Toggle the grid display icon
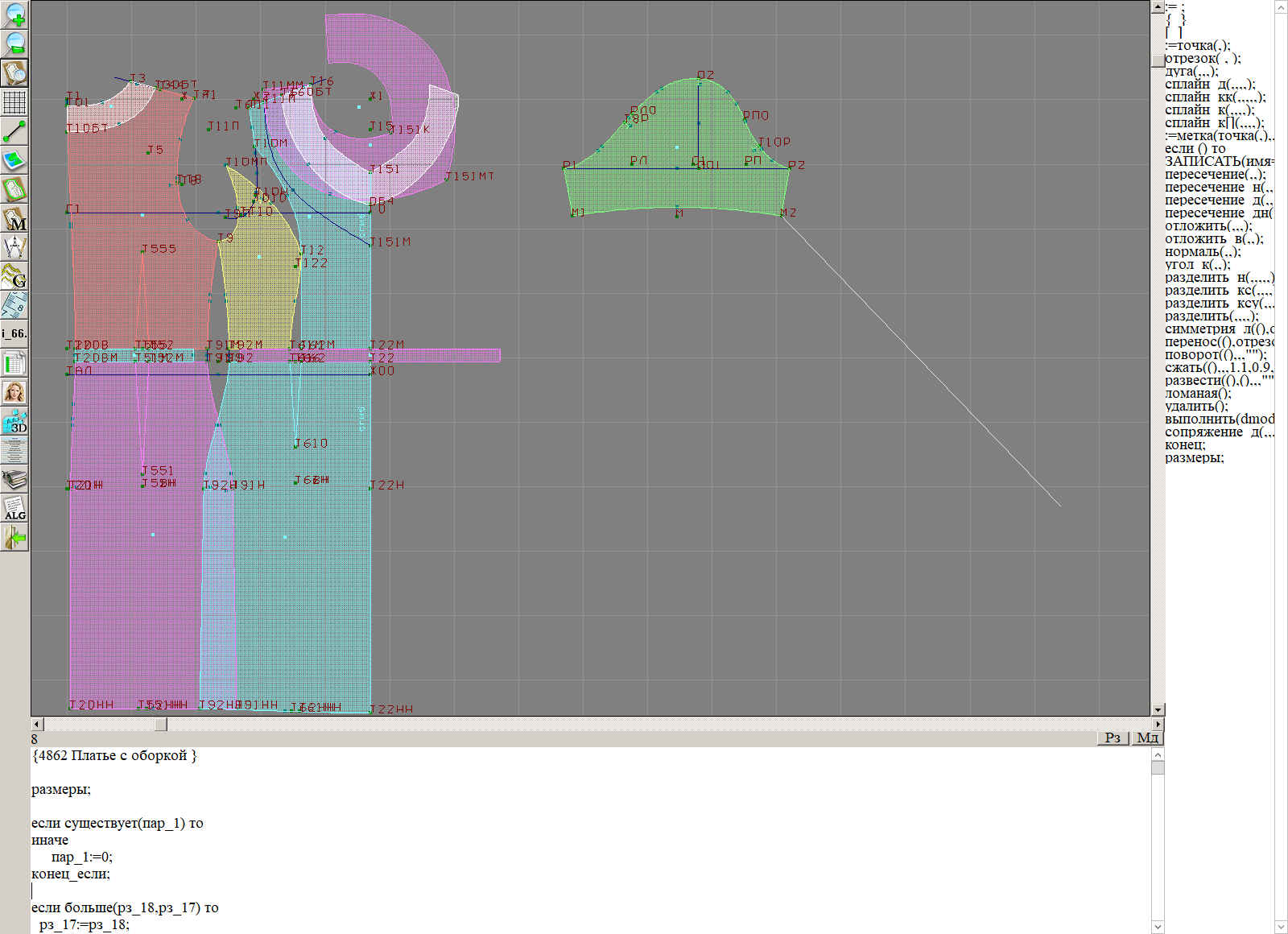 point(14,102)
